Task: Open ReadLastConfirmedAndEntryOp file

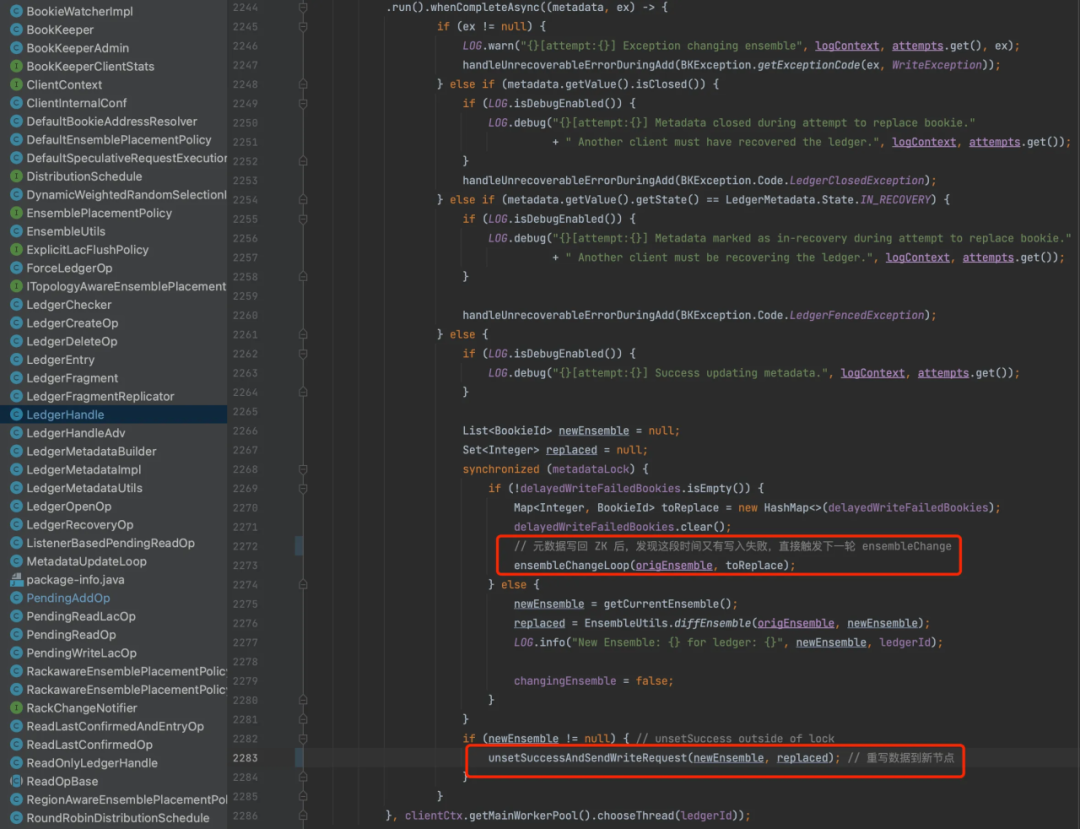Action: (x=115, y=726)
